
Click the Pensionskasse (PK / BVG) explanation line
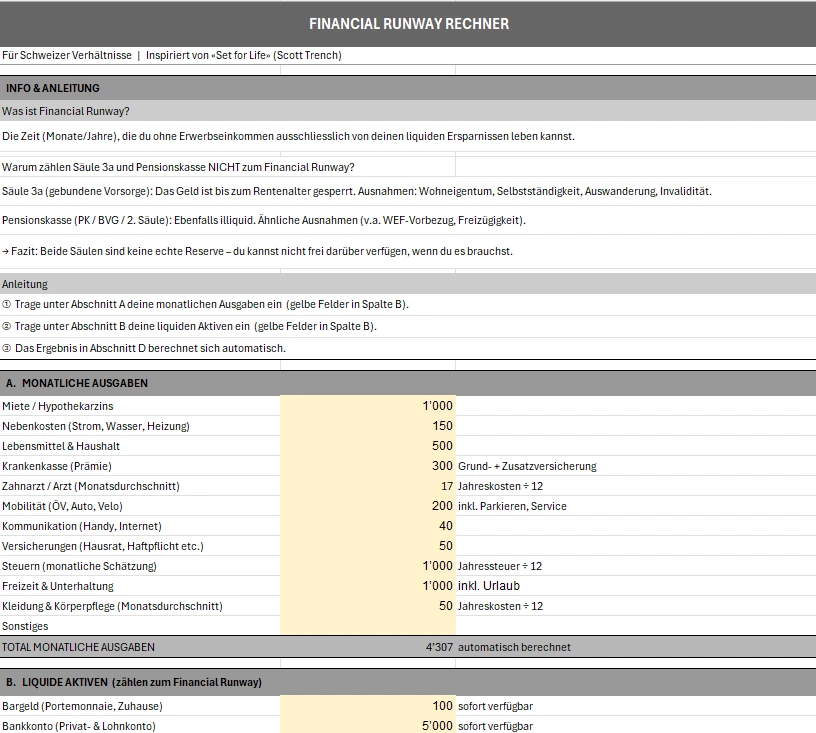click(x=264, y=220)
